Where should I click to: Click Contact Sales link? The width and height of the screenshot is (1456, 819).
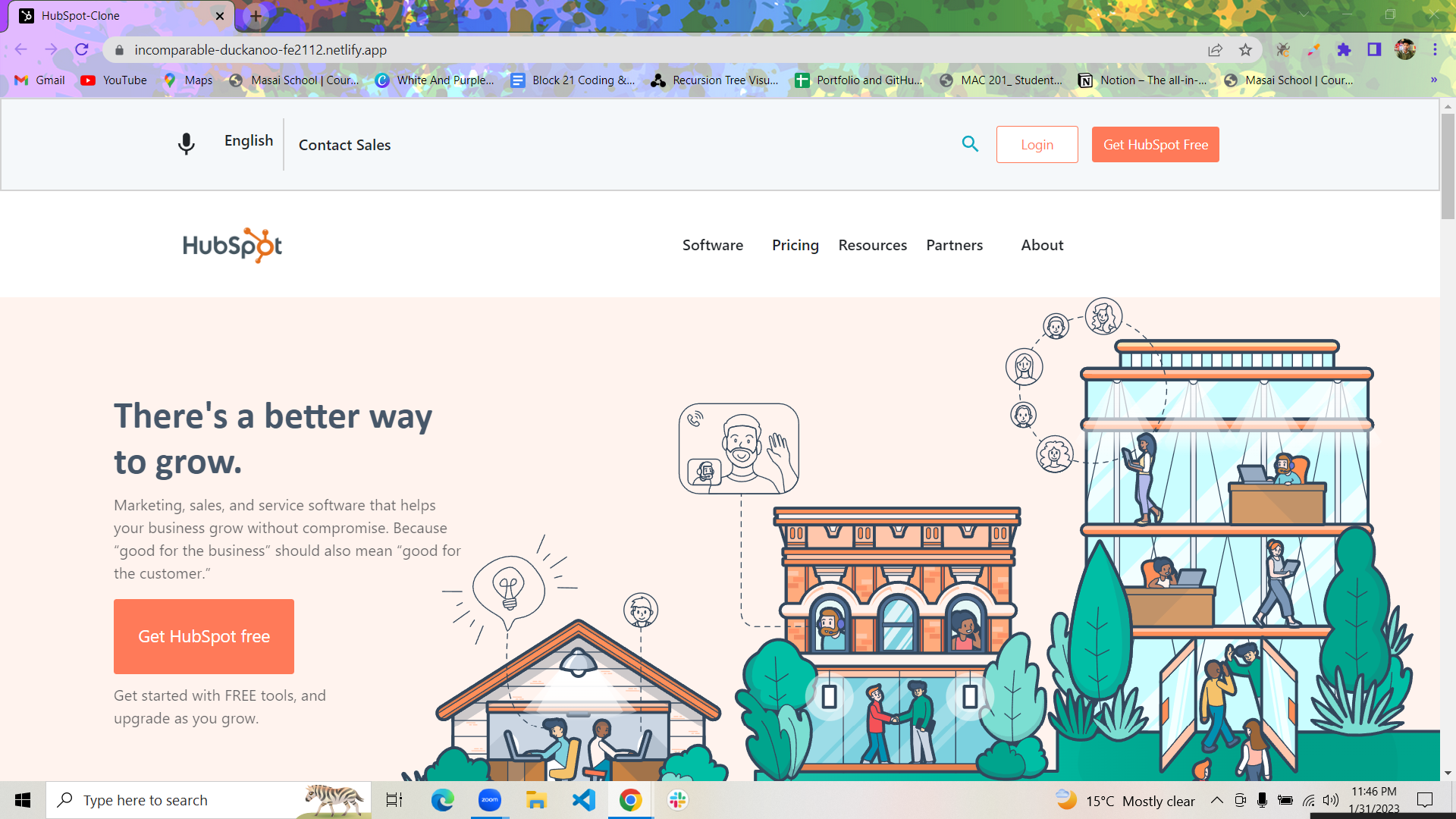click(x=344, y=145)
